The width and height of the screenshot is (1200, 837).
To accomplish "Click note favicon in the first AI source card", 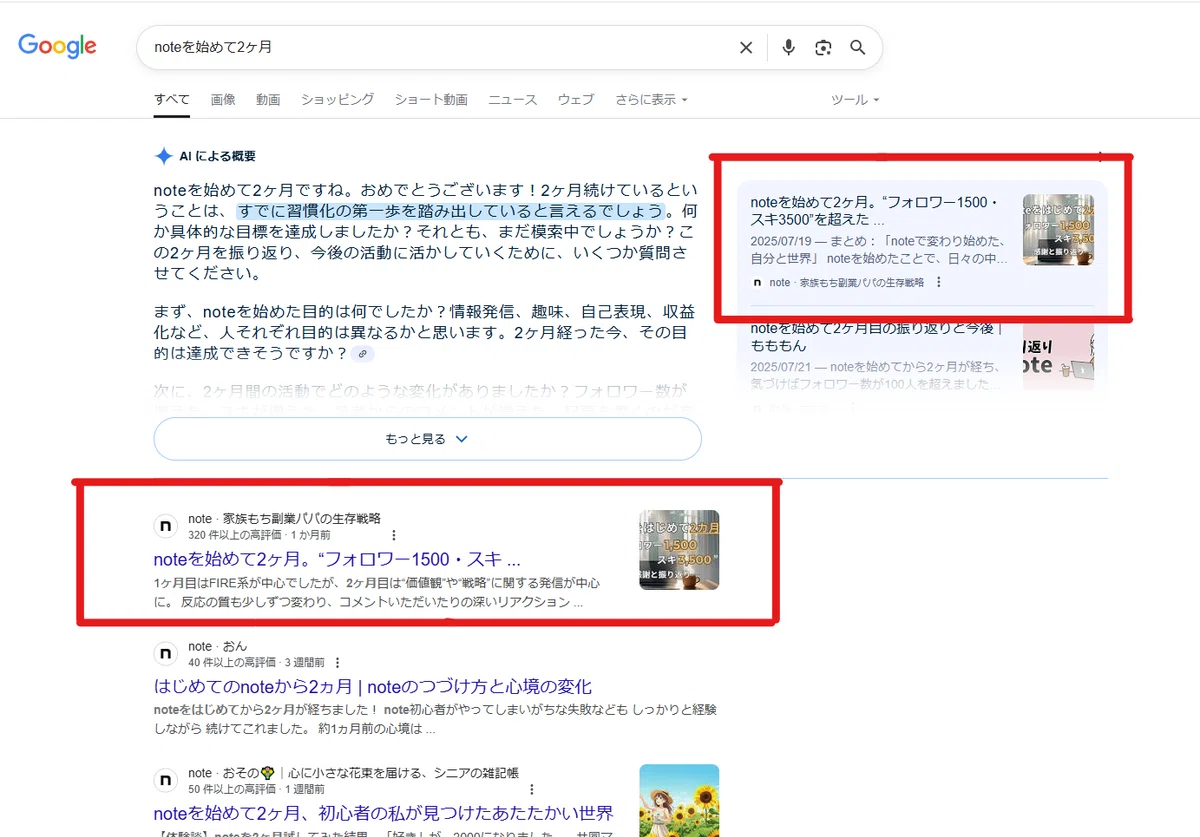I will (x=757, y=283).
